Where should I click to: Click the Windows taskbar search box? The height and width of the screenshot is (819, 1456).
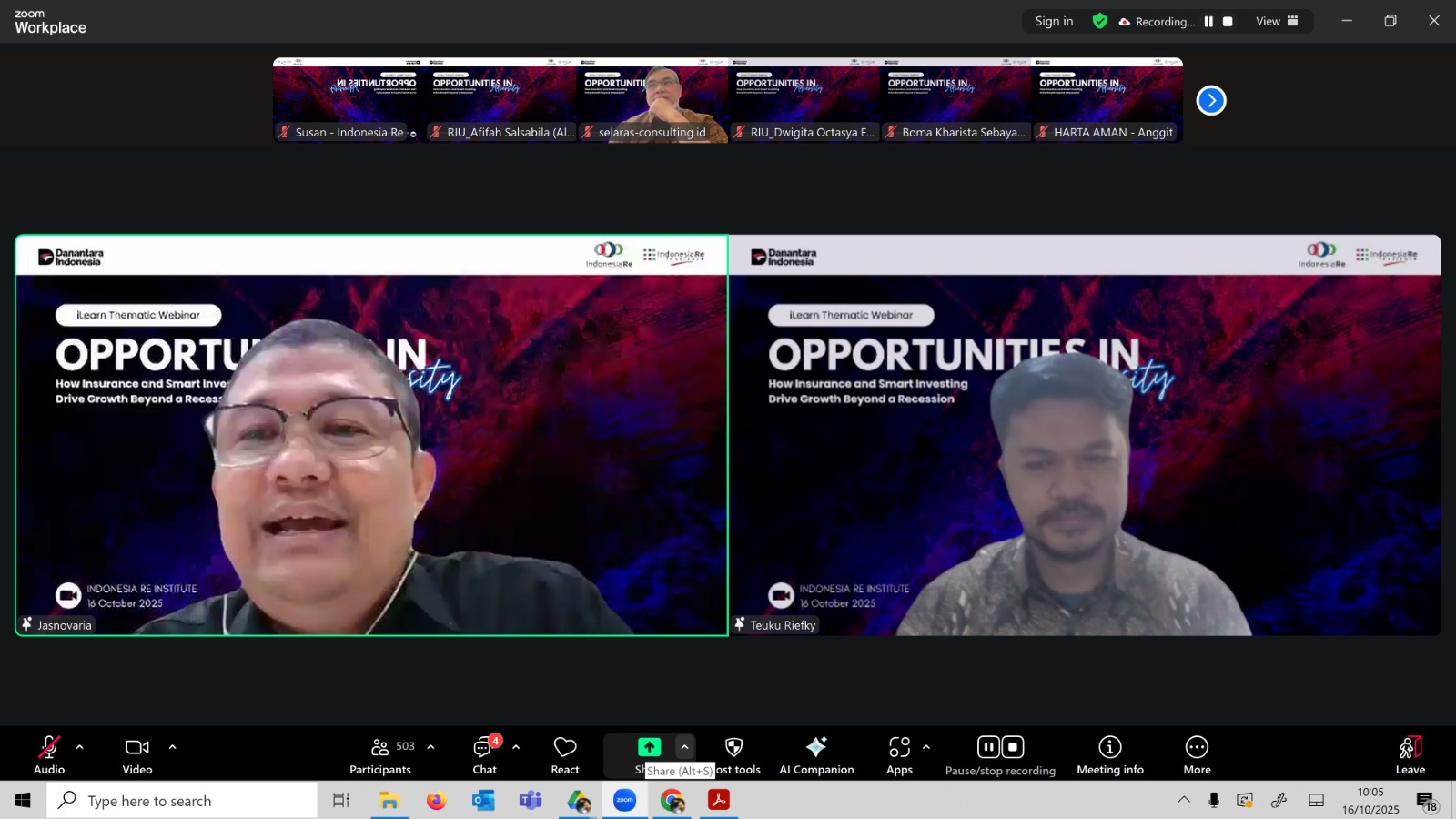(182, 801)
